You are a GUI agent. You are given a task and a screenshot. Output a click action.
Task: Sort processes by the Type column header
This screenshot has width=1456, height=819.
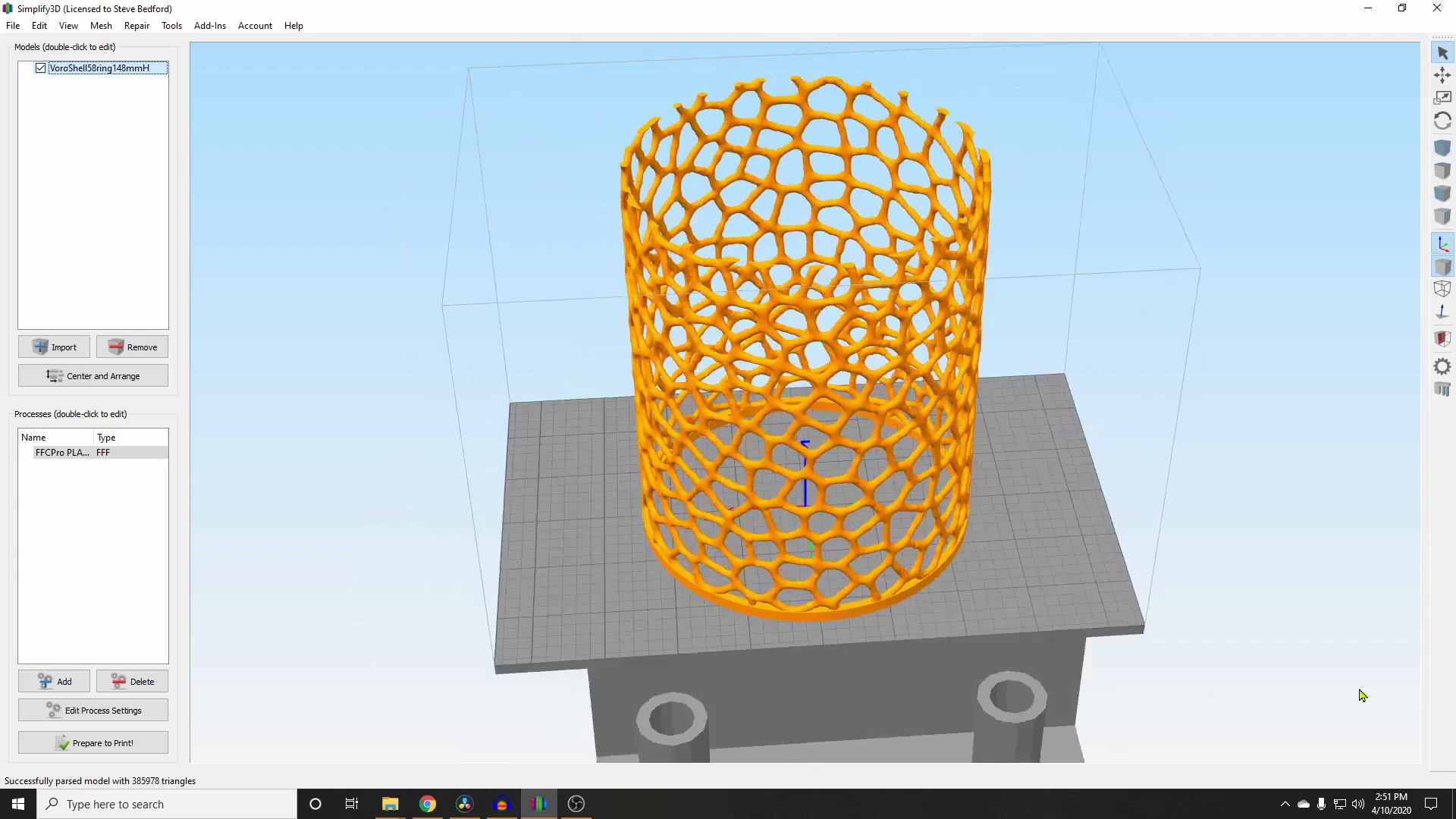coord(130,438)
